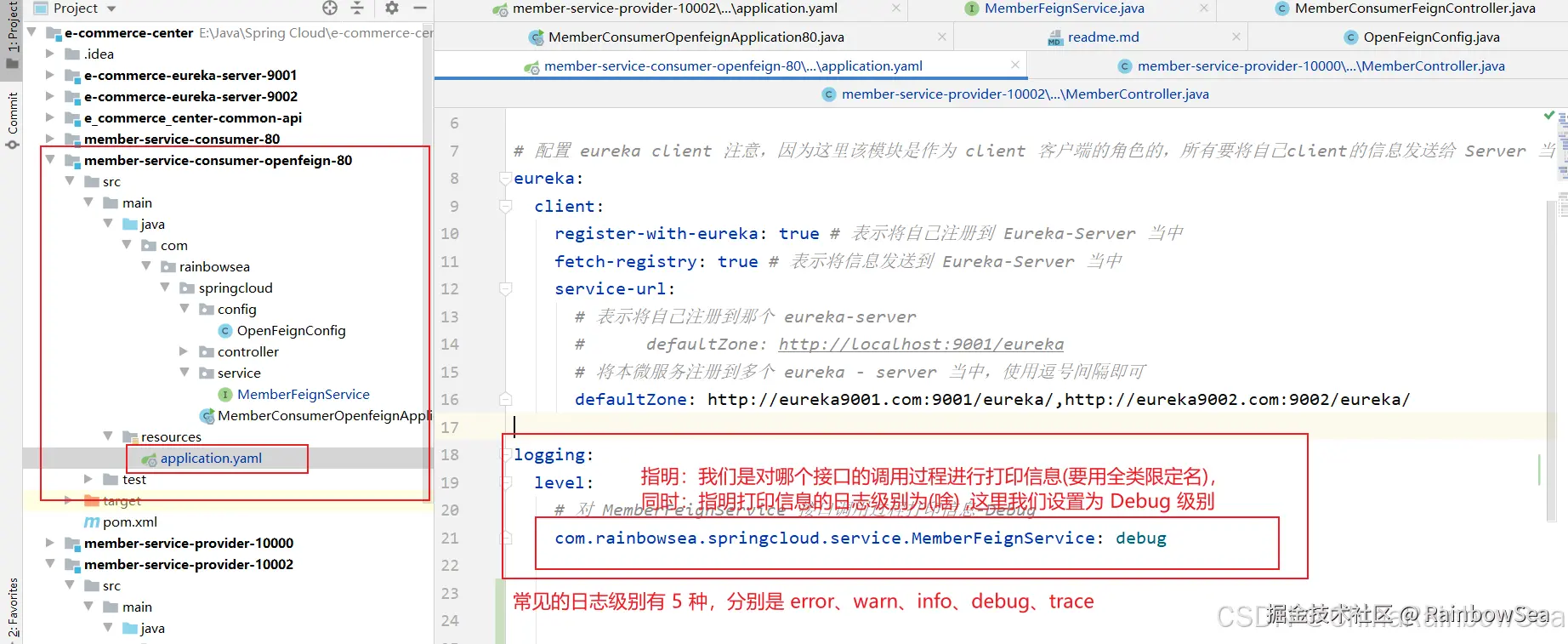The image size is (1568, 644).
Task: Switch to member-service-provider-10000 MemberController.java tab
Action: [1321, 66]
